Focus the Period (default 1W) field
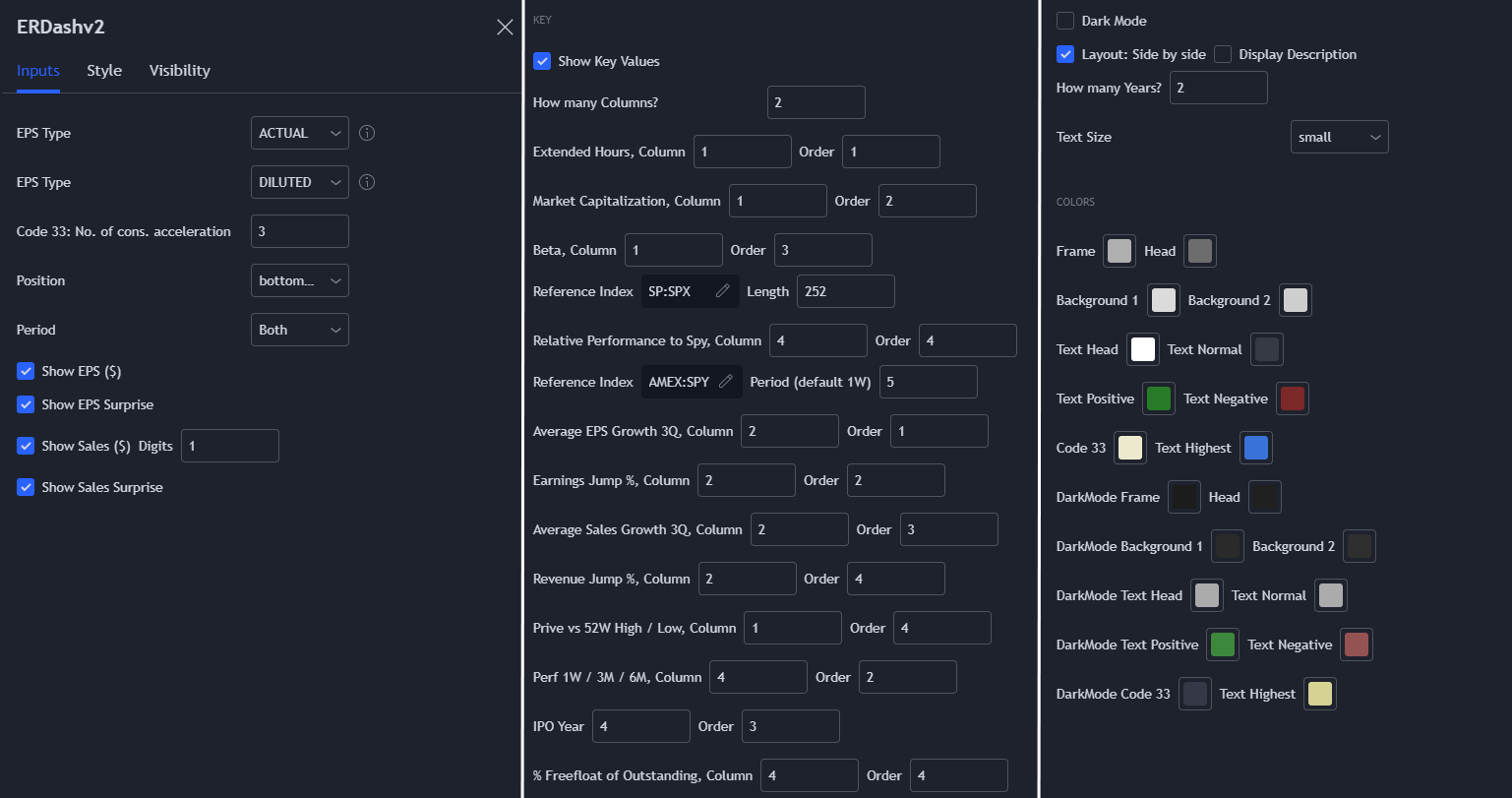Screen dimensions: 1512x798 click(929, 382)
